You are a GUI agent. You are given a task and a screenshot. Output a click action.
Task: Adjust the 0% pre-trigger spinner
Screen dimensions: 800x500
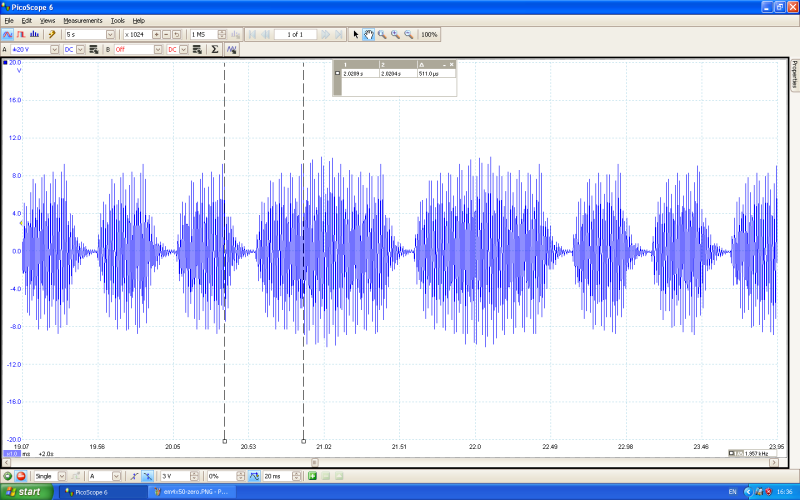(x=241, y=476)
